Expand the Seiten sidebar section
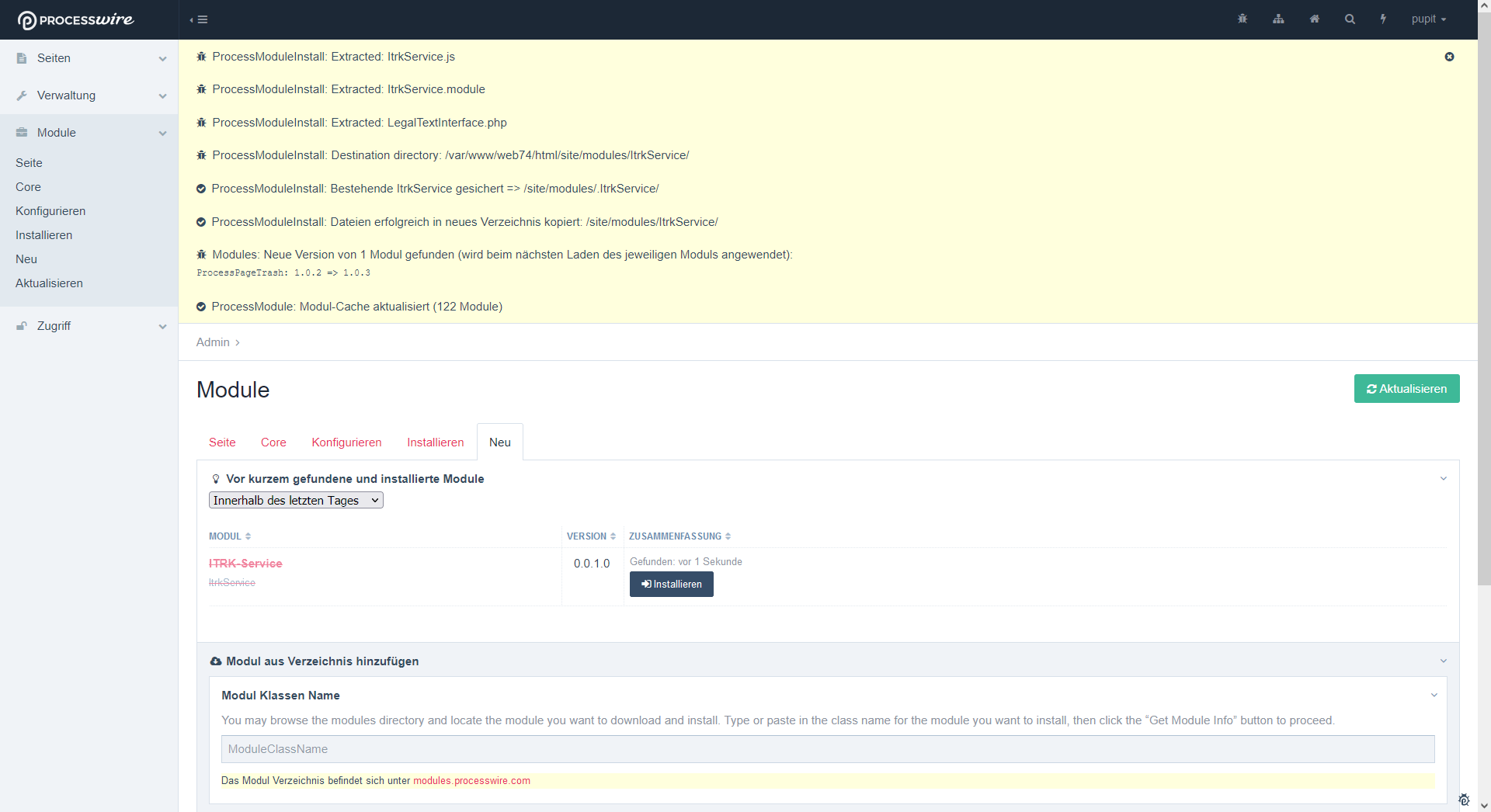Viewport: 1491px width, 812px height. (x=162, y=58)
